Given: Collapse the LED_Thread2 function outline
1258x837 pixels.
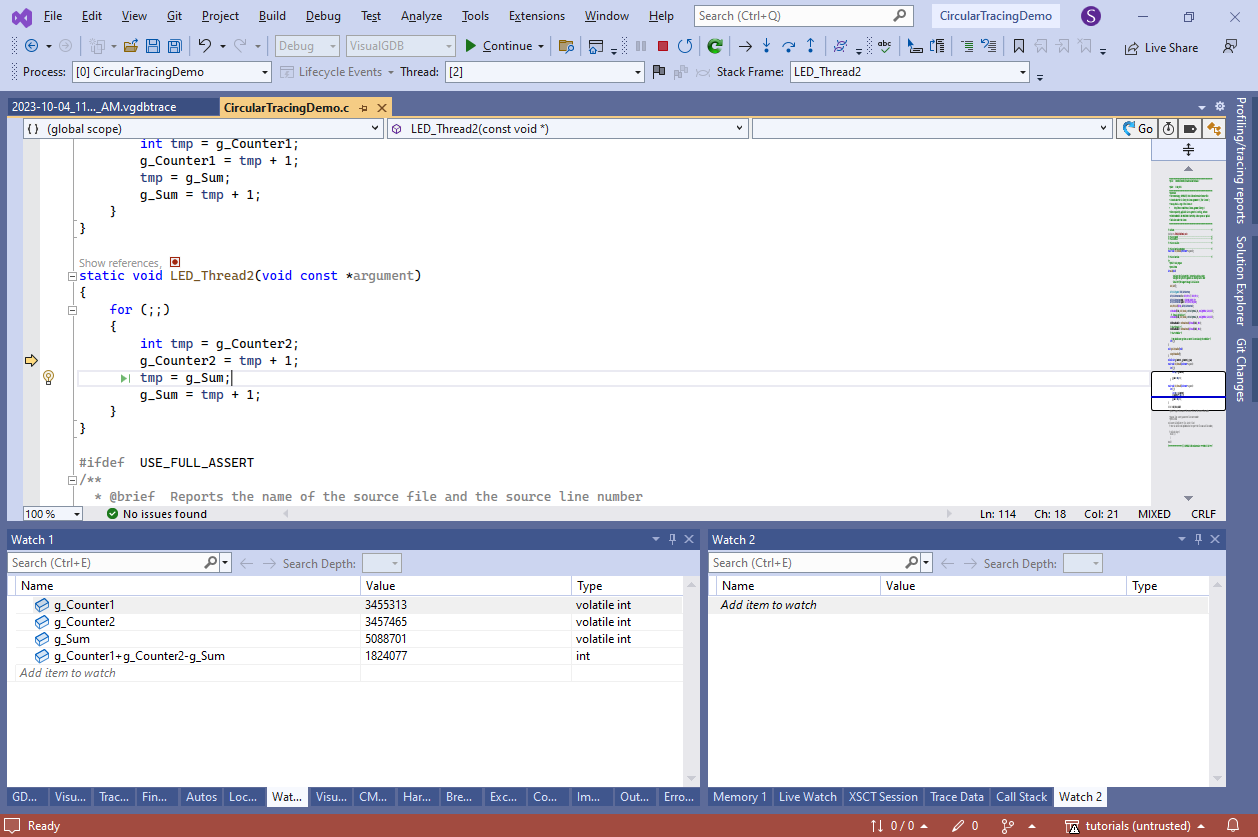Looking at the screenshot, I should [72, 276].
